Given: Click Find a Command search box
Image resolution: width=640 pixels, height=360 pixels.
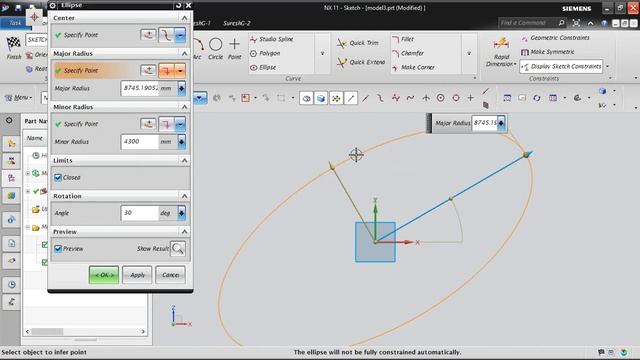Looking at the screenshot, I should point(527,23).
